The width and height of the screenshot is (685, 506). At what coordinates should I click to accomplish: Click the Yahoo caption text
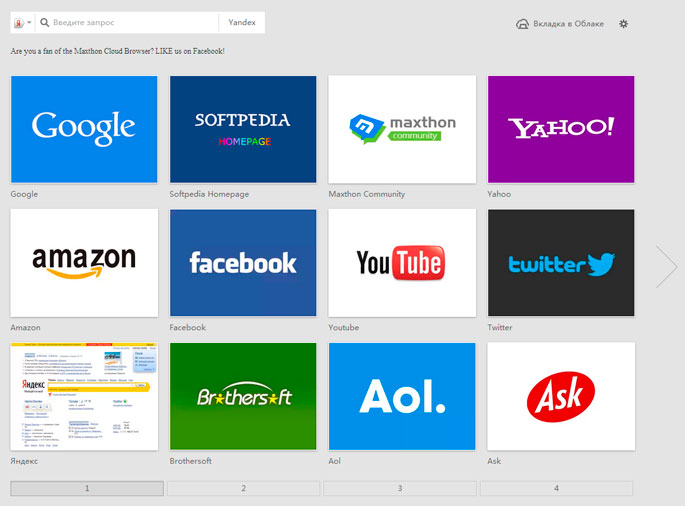[499, 194]
